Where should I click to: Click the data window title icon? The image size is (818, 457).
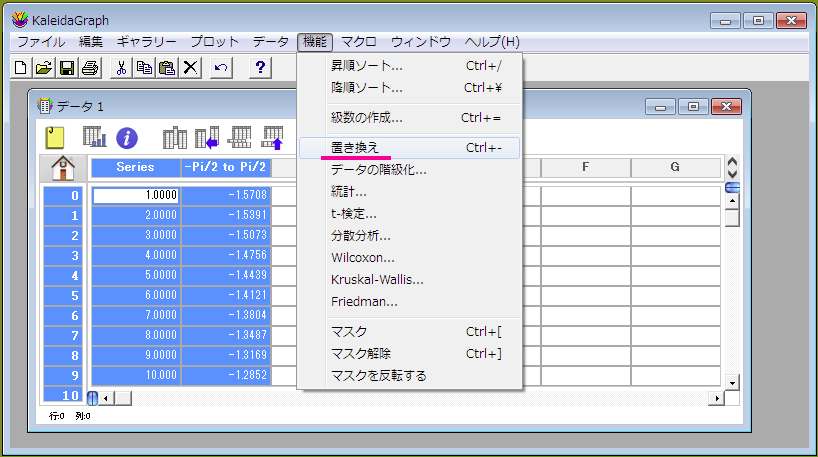(x=45, y=106)
